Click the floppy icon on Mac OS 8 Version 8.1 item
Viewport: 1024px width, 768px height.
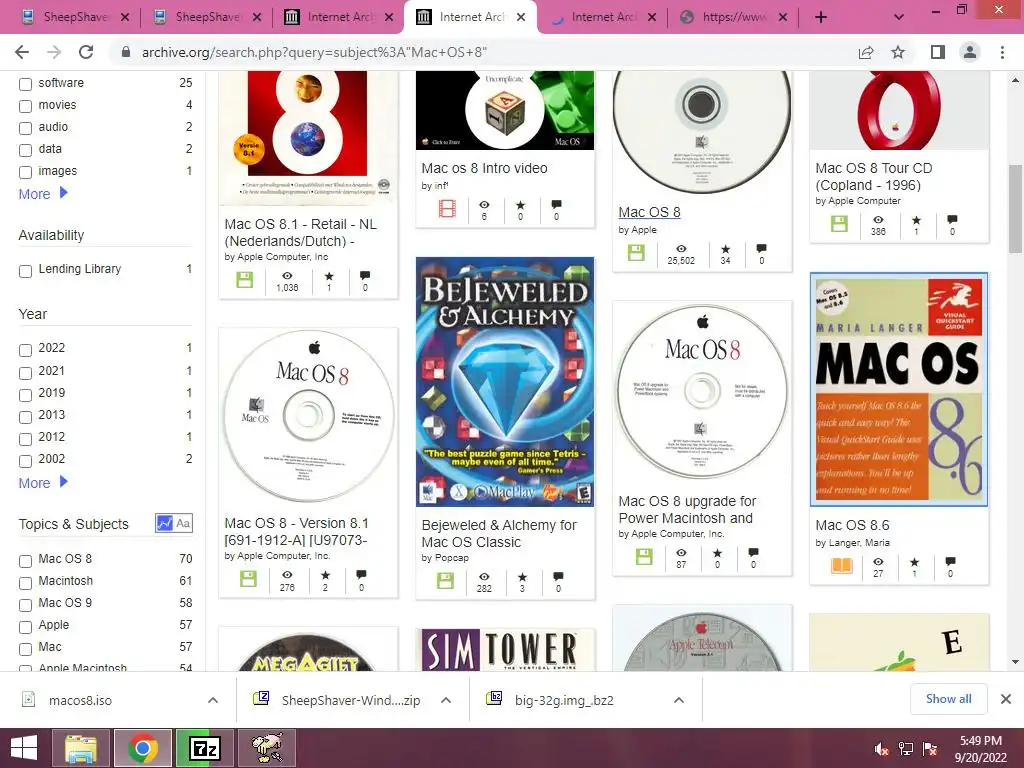point(248,579)
